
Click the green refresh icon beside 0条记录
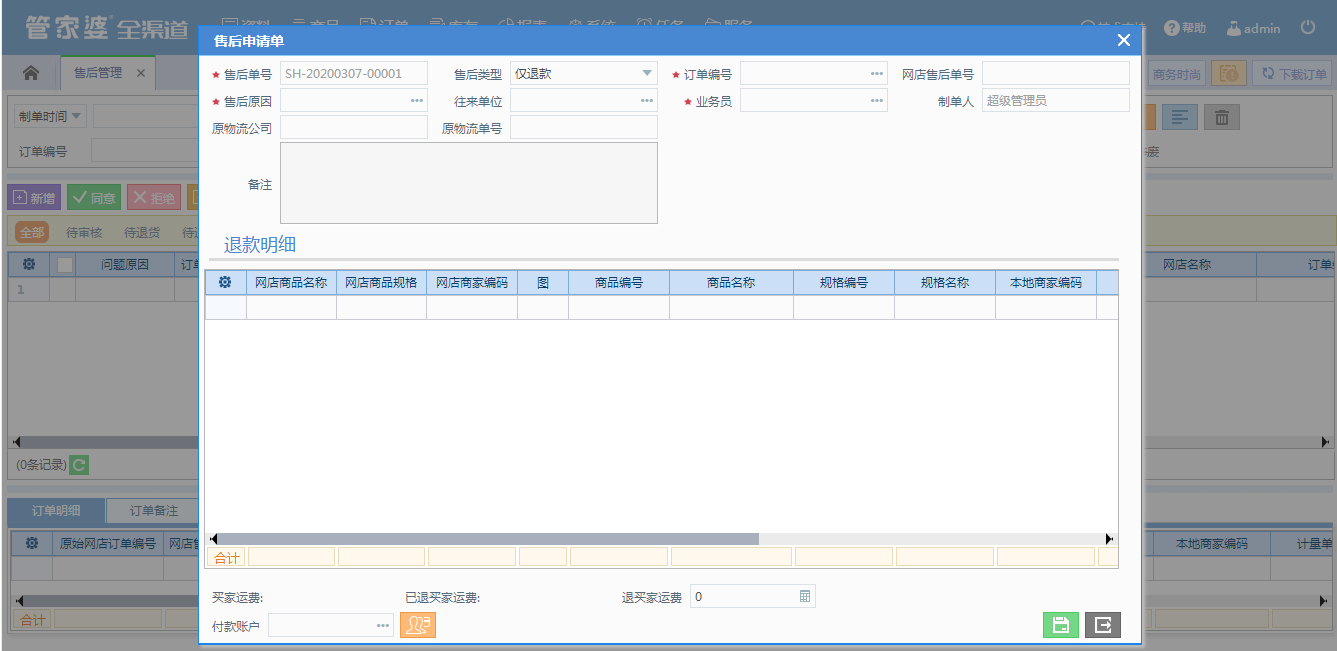tap(79, 465)
